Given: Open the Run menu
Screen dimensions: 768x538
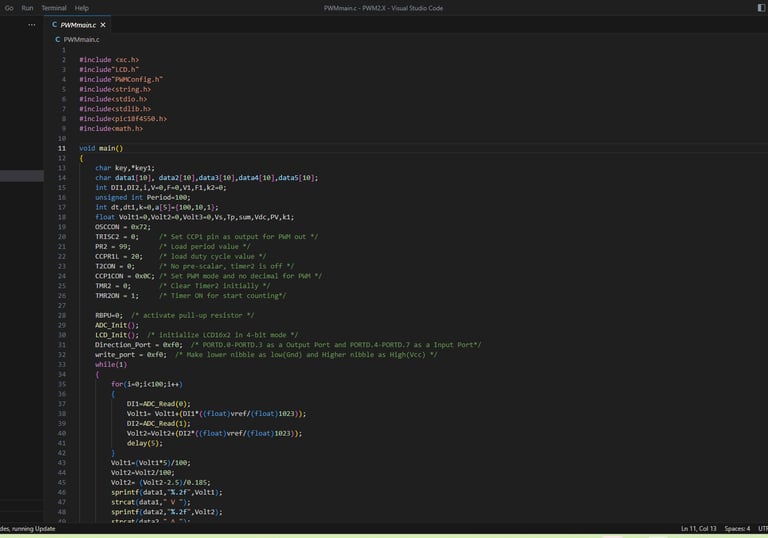Looking at the screenshot, I should (27, 7).
